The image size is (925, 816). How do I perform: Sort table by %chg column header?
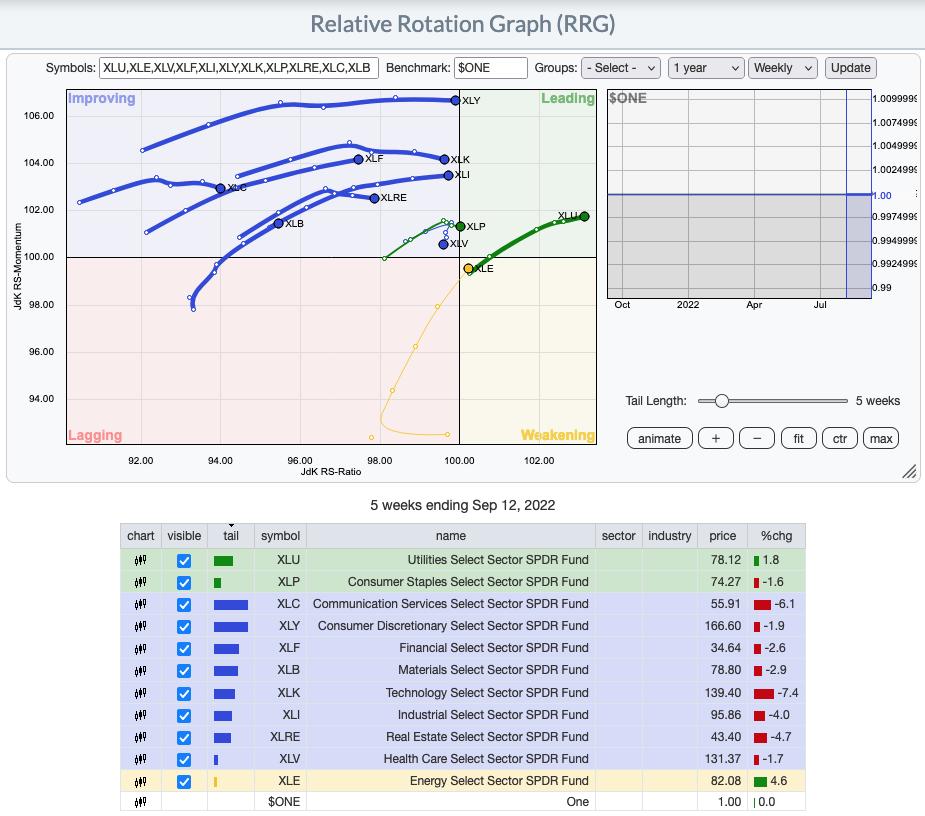(776, 536)
